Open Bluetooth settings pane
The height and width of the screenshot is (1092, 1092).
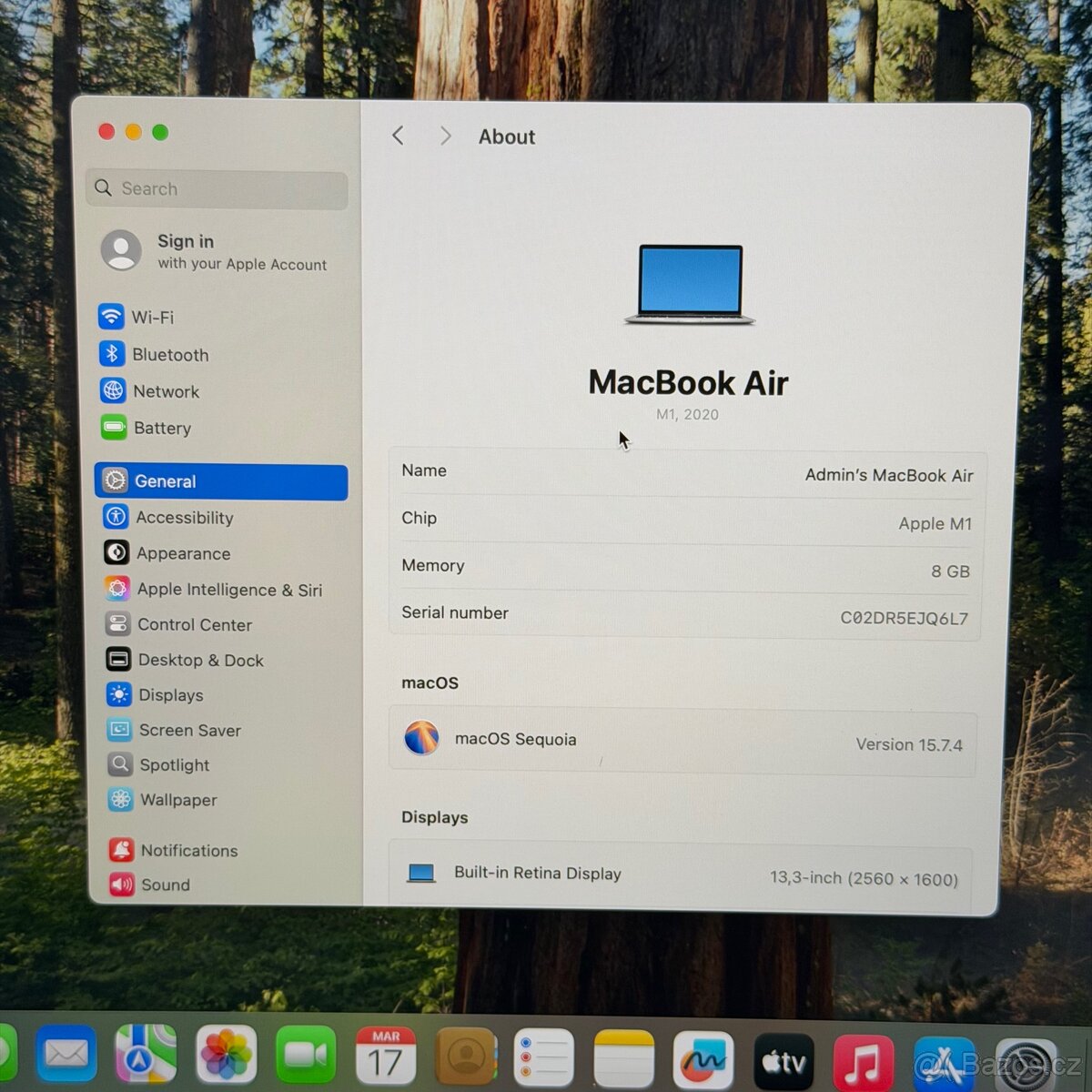155,354
